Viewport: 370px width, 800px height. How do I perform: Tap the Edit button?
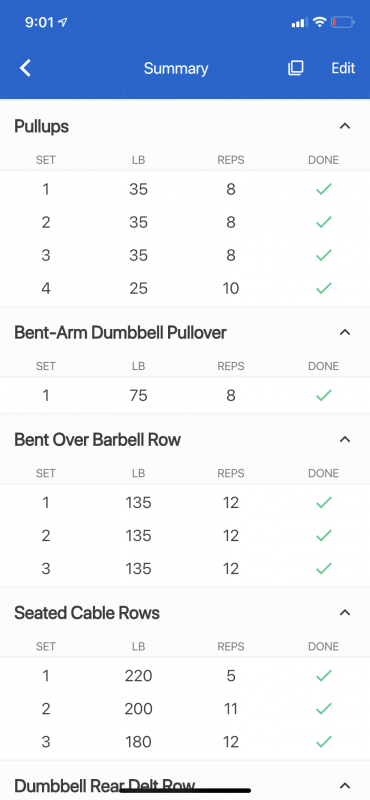point(343,68)
